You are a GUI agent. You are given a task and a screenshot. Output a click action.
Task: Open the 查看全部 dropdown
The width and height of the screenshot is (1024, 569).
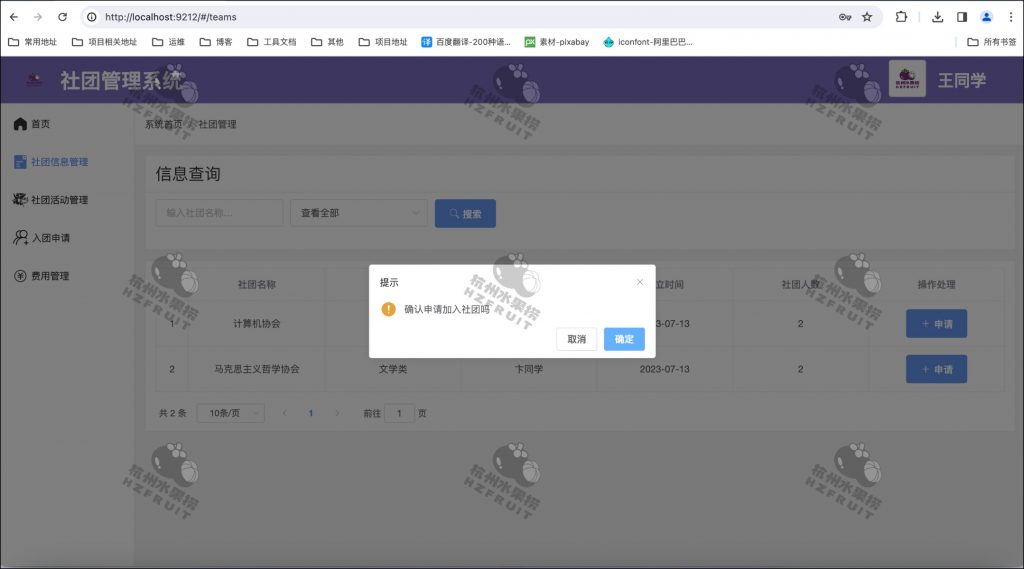coord(359,213)
